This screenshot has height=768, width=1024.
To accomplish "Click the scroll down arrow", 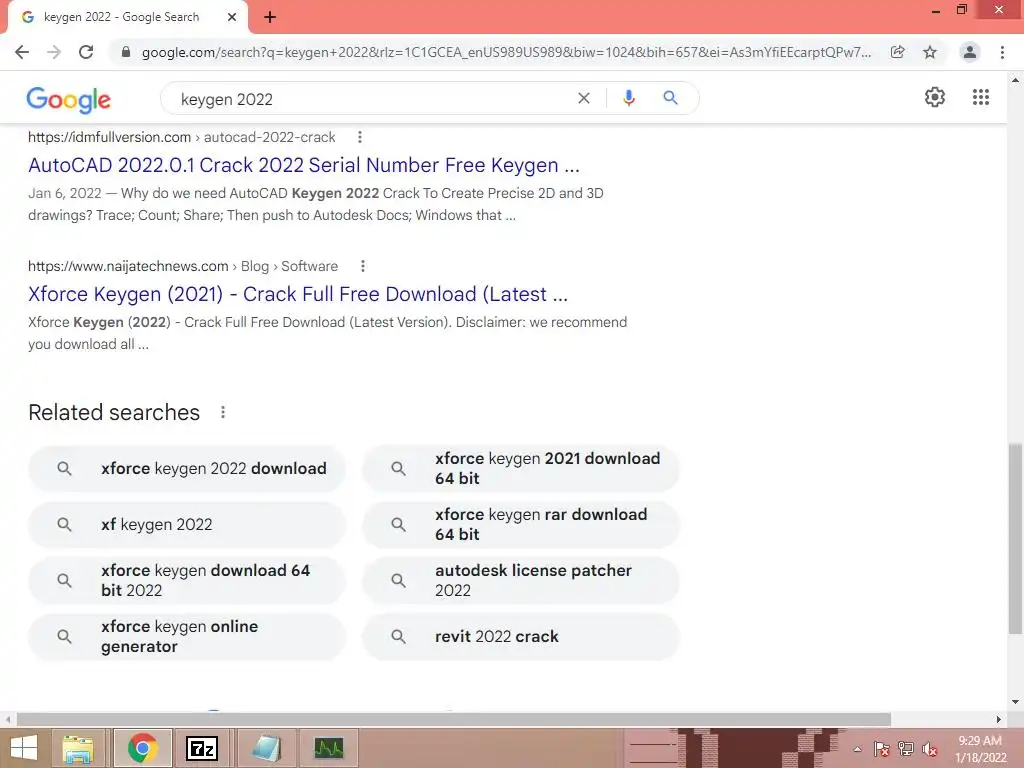I will tap(1015, 702).
